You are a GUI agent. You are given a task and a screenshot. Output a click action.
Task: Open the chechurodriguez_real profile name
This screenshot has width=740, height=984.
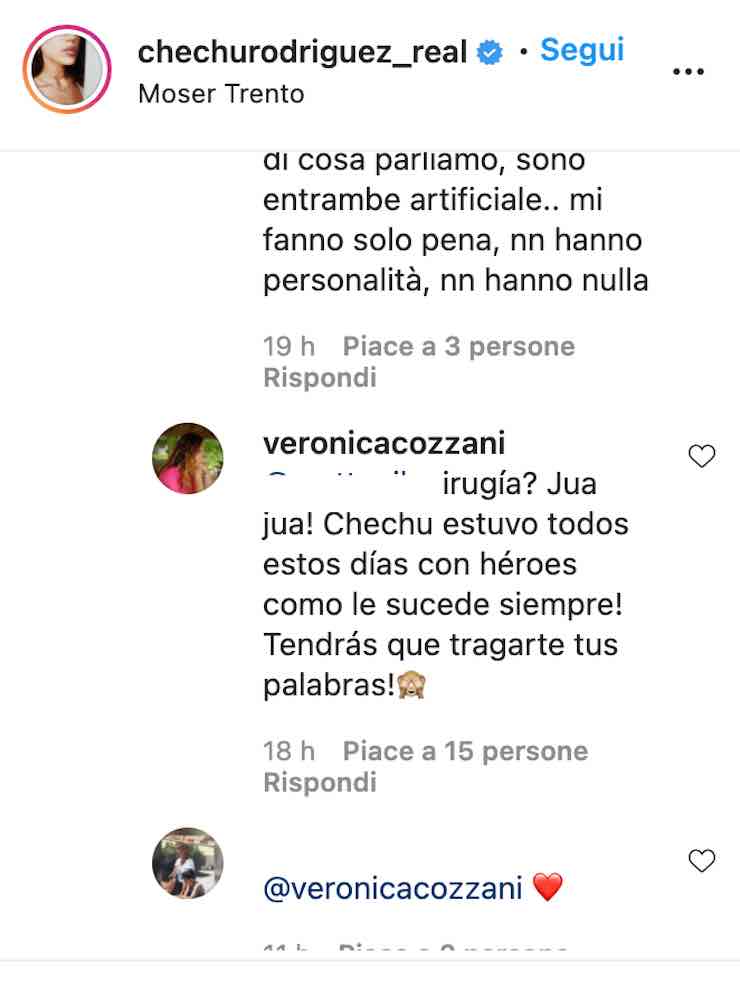(302, 52)
